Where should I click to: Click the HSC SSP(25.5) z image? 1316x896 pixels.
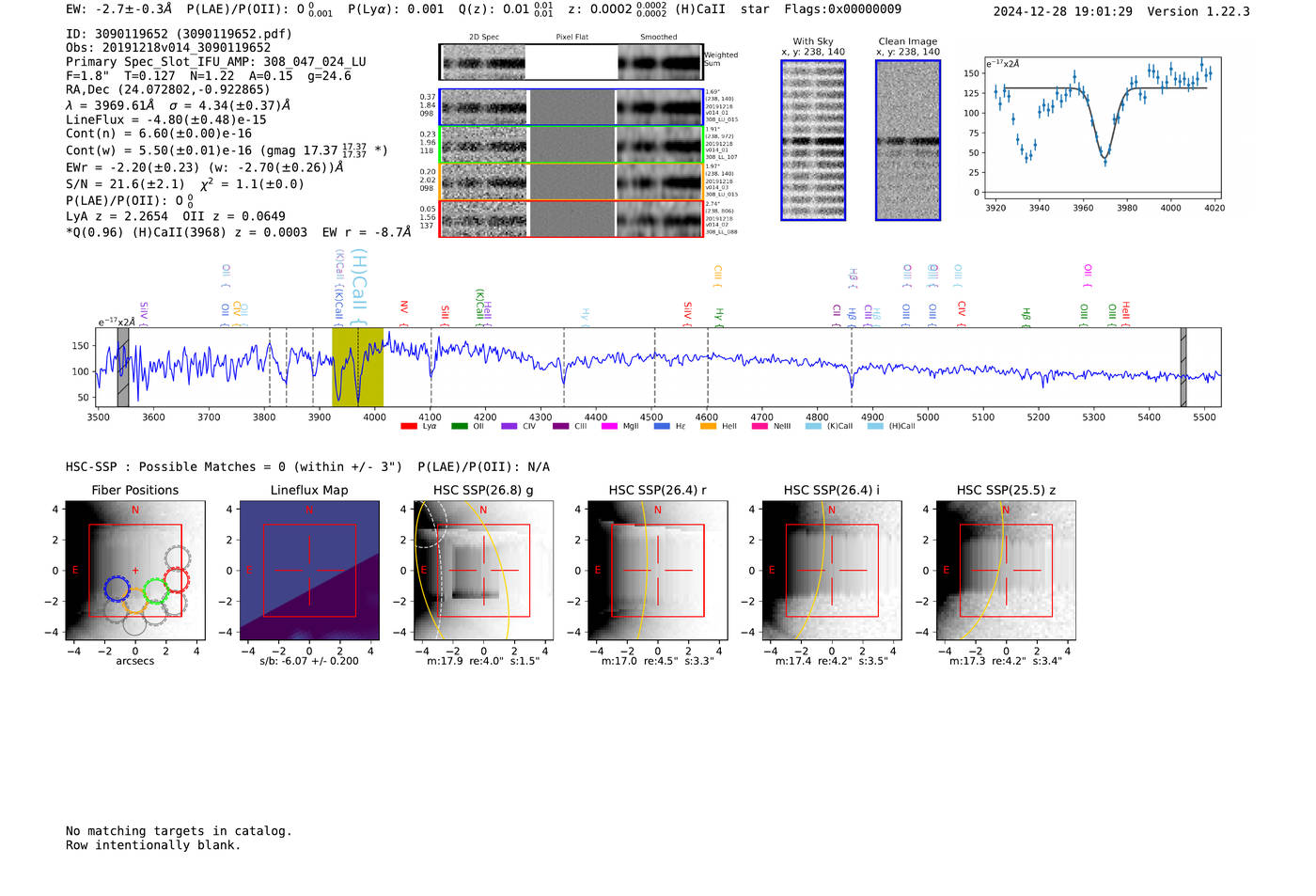[1006, 571]
